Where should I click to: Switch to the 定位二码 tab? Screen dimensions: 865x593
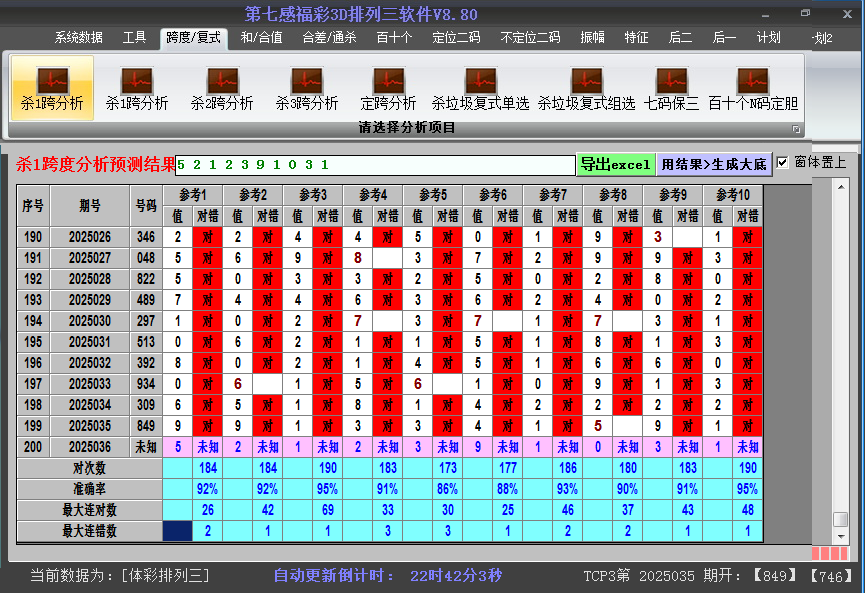coord(456,38)
